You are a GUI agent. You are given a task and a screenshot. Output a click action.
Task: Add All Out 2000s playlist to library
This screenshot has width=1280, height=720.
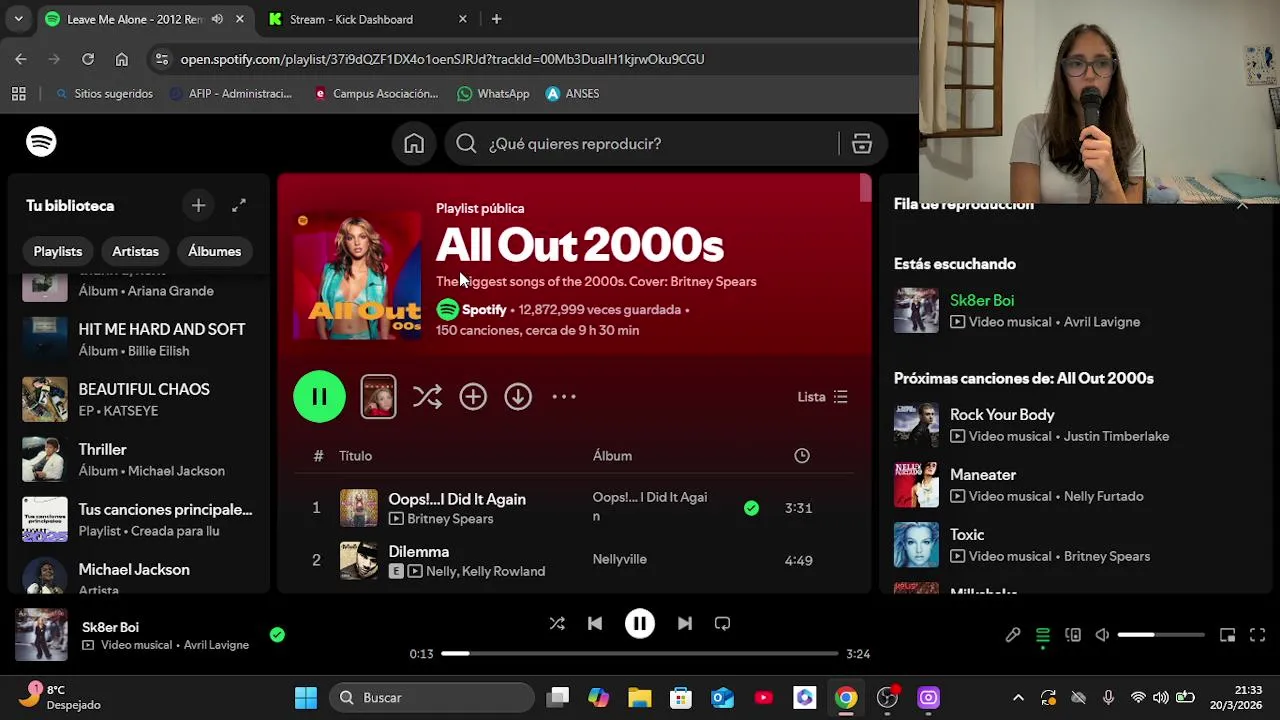coord(473,397)
